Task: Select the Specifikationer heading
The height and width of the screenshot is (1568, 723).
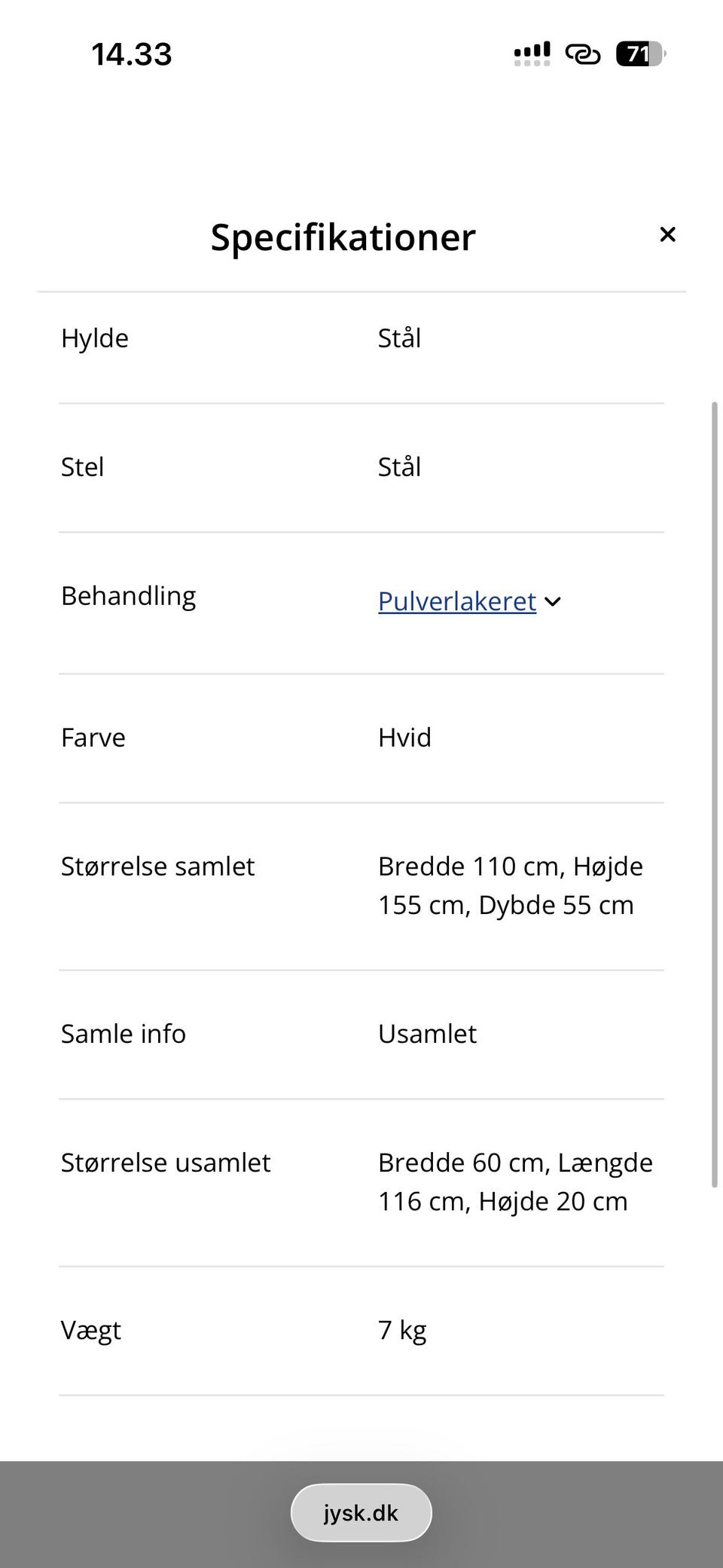Action: (x=343, y=236)
